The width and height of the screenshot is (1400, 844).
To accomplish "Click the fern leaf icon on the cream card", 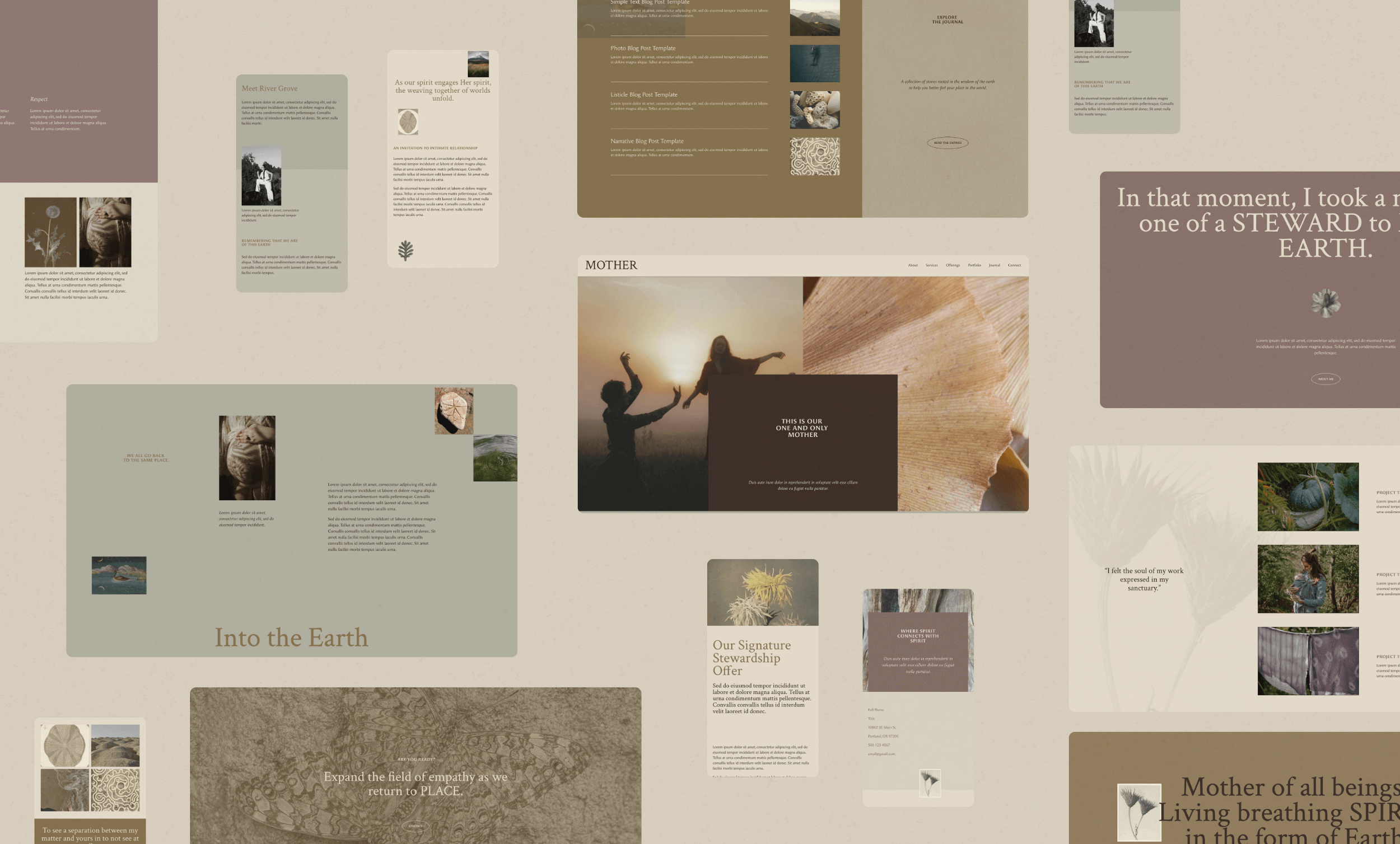I will 405,250.
